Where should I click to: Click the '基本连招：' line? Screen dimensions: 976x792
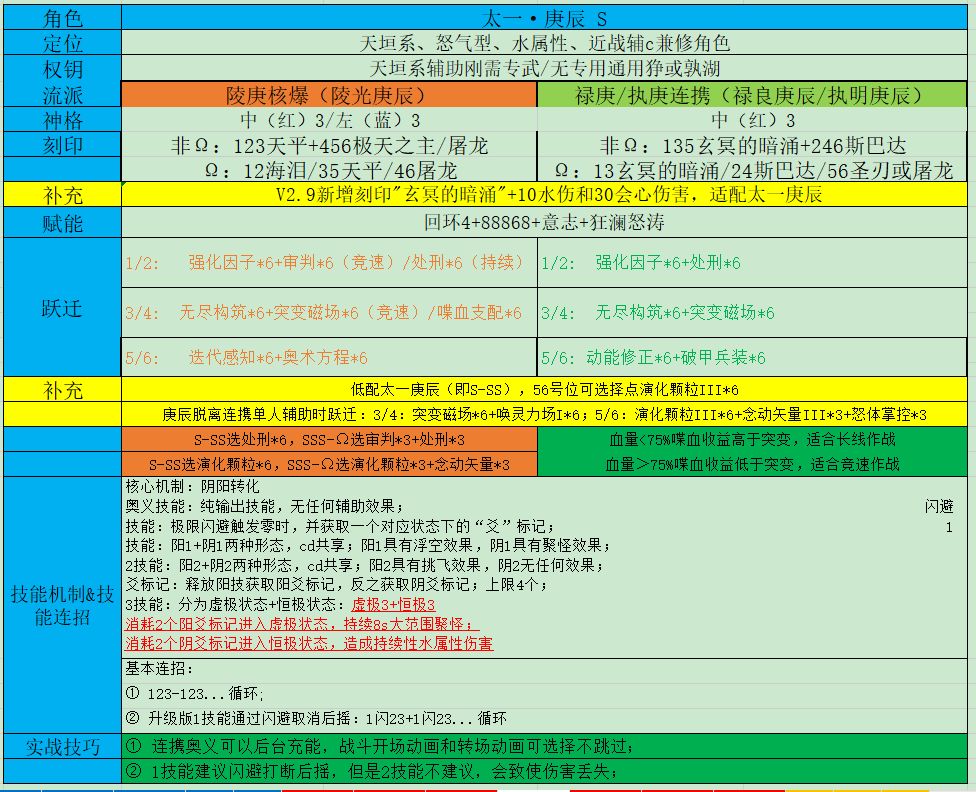click(159, 669)
